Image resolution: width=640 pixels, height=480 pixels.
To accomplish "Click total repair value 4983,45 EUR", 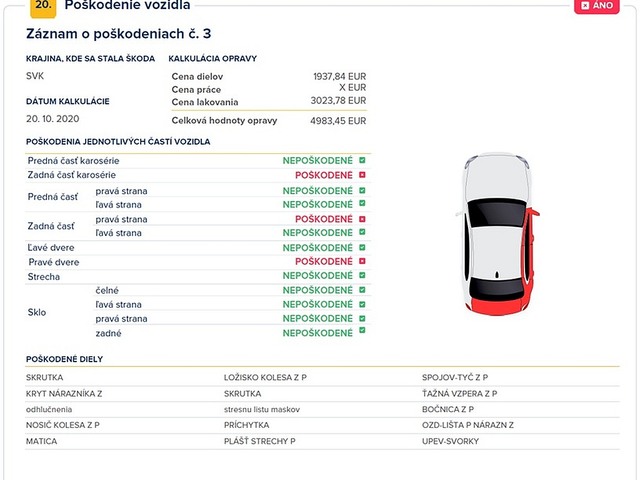I will coord(338,121).
